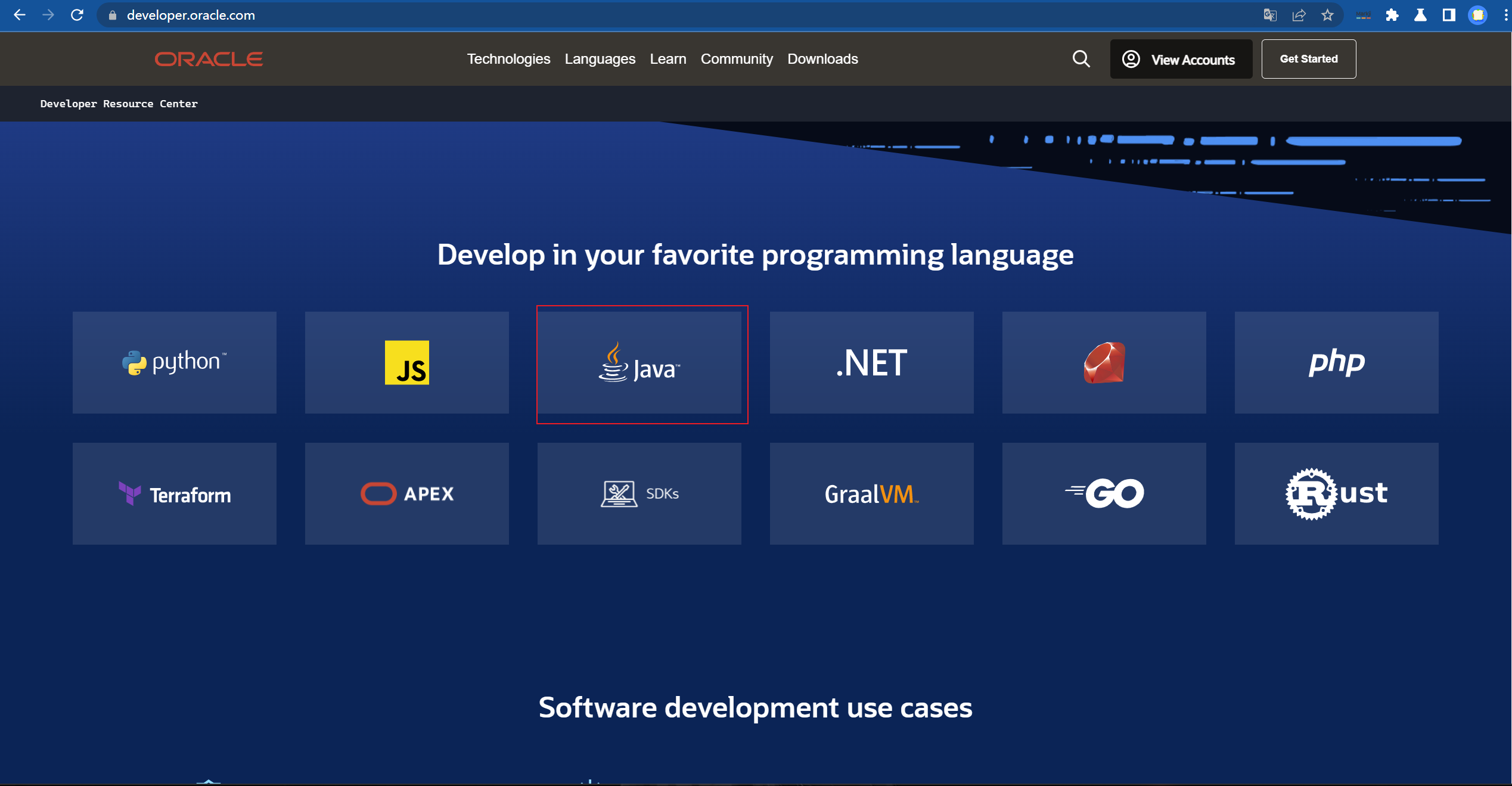This screenshot has height=786, width=1512.
Task: Click the Oracle logo
Action: coord(209,59)
